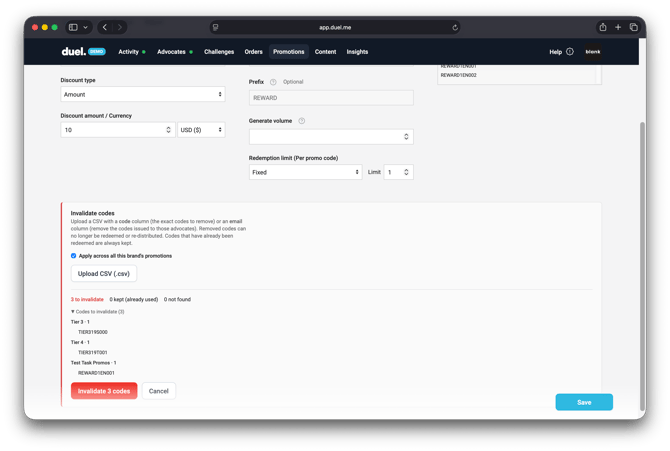The width and height of the screenshot is (670, 451).
Task: Go back using browser back arrow
Action: 105,27
